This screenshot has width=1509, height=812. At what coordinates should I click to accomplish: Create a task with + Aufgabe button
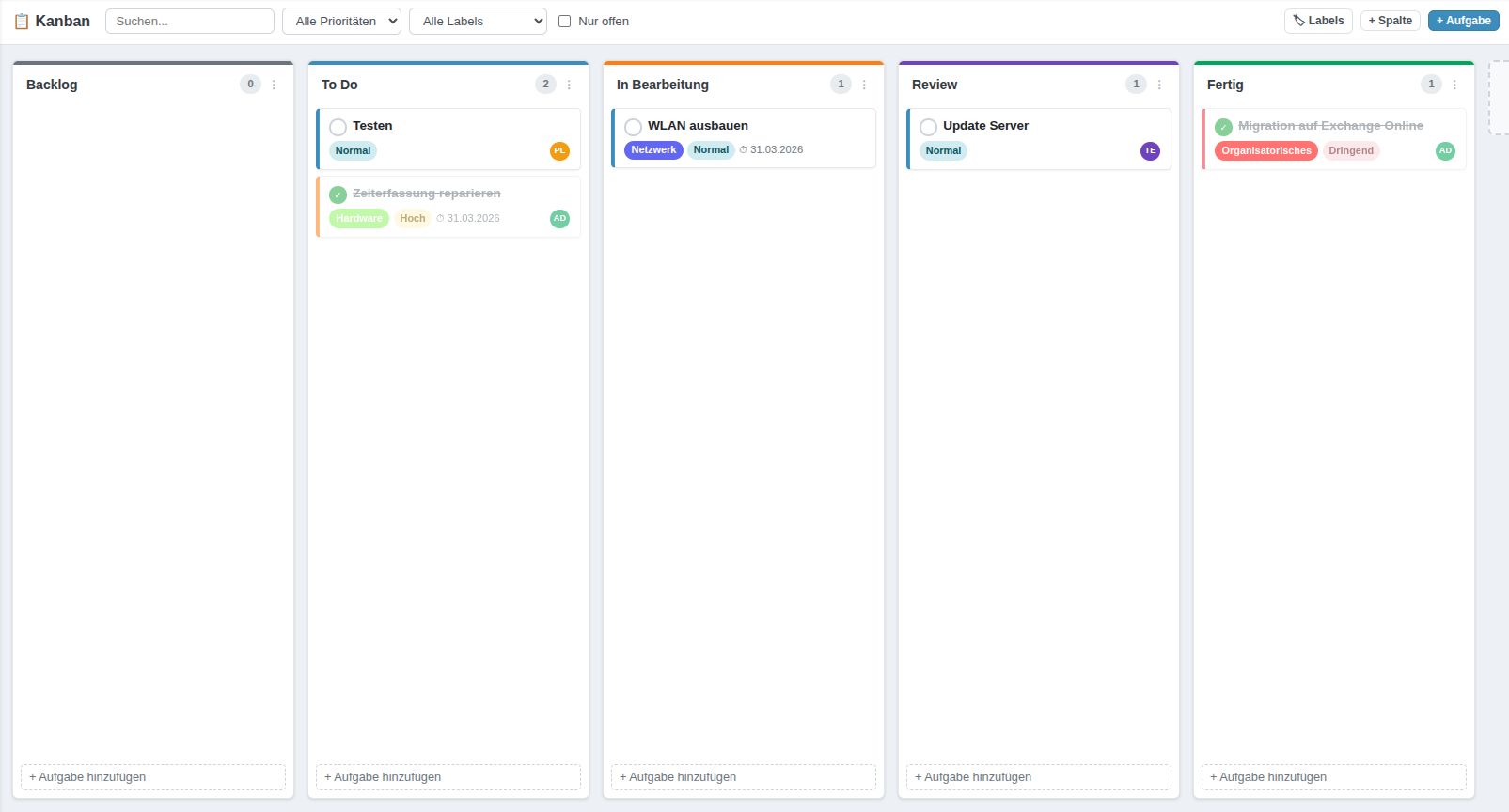click(1463, 21)
